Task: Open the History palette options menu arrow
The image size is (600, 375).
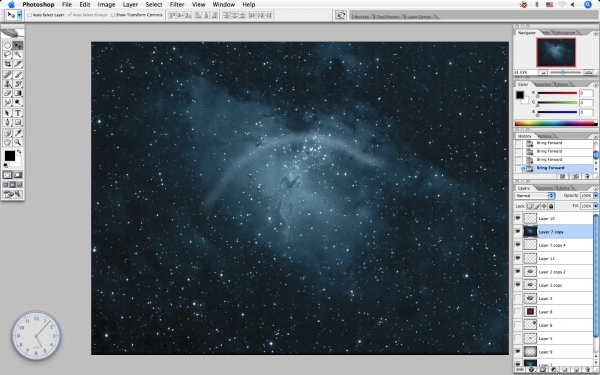Action: coord(595,136)
